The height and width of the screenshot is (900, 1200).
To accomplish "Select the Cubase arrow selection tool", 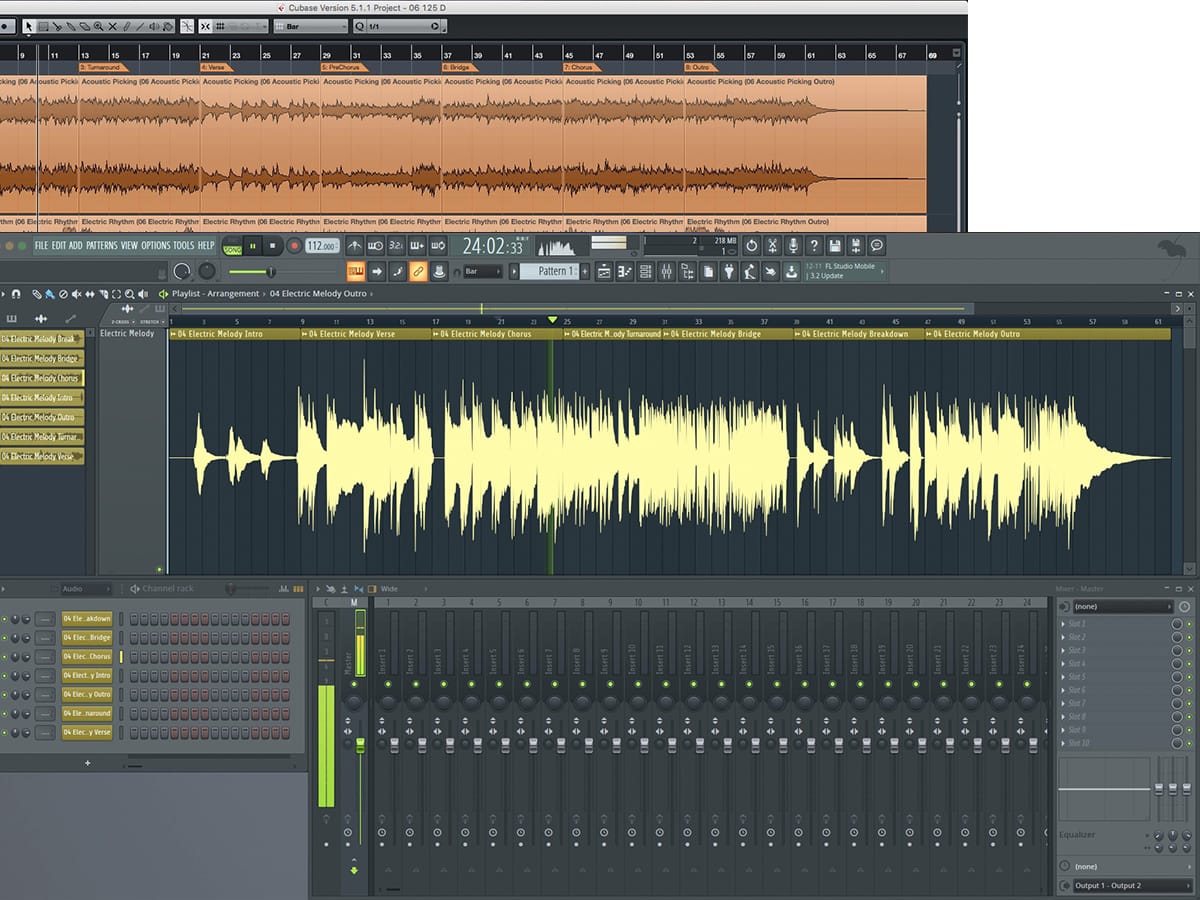I will (x=29, y=26).
